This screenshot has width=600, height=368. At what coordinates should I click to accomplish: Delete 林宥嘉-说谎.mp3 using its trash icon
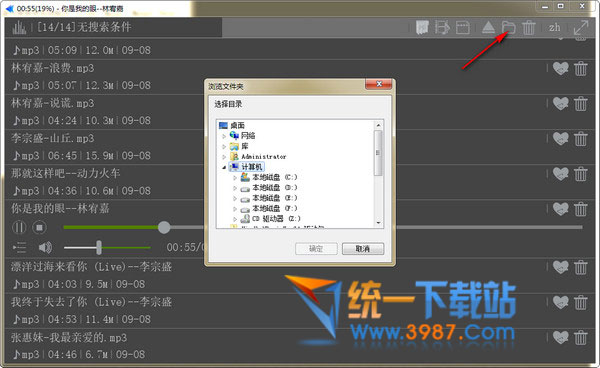click(580, 104)
